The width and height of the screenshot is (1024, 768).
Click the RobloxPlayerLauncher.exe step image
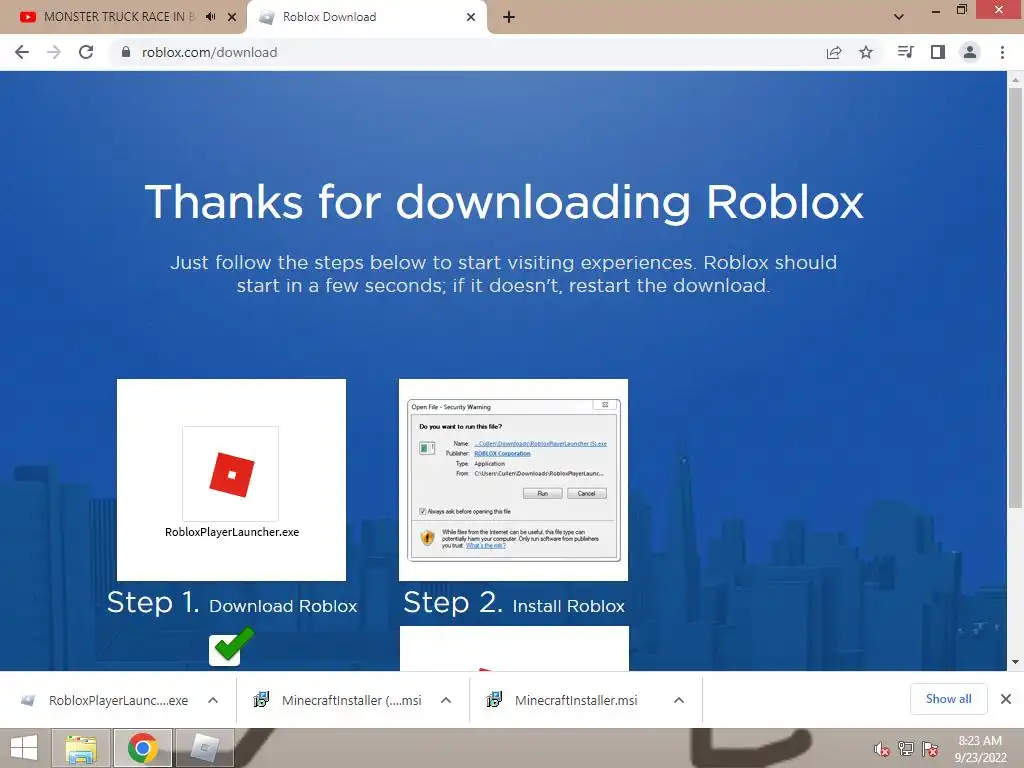pos(231,480)
